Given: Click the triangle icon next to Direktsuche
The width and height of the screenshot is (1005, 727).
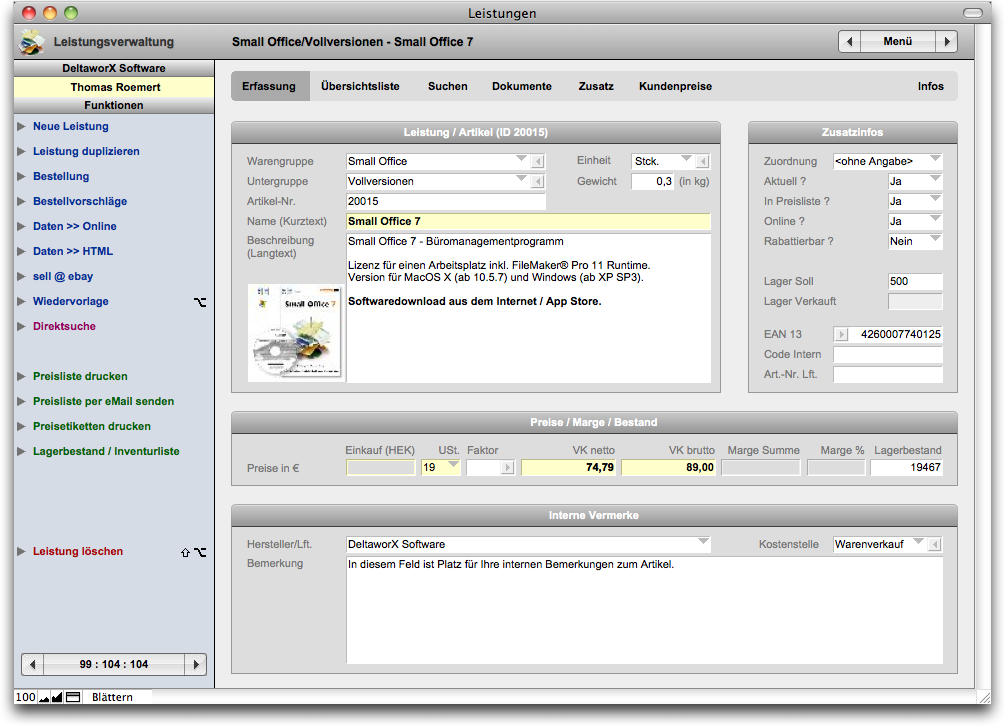Looking at the screenshot, I should (22, 326).
